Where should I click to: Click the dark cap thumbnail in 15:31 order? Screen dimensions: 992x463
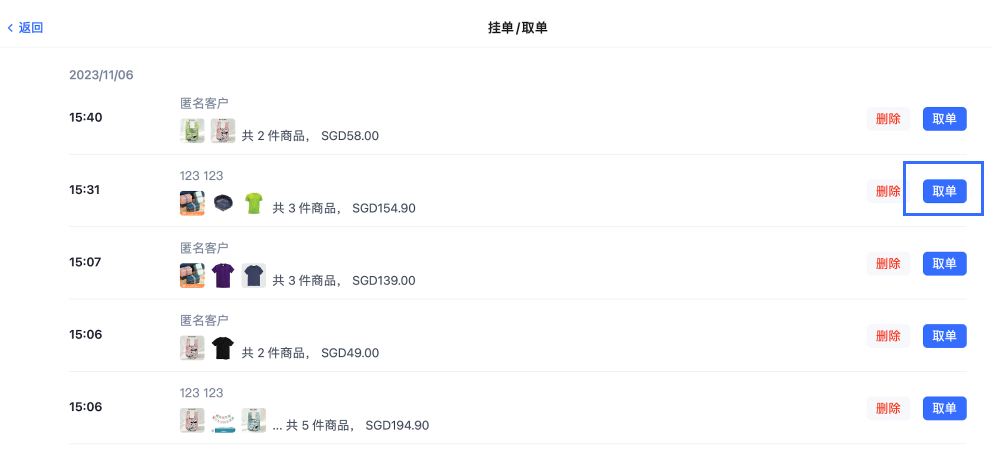pyautogui.click(x=223, y=203)
